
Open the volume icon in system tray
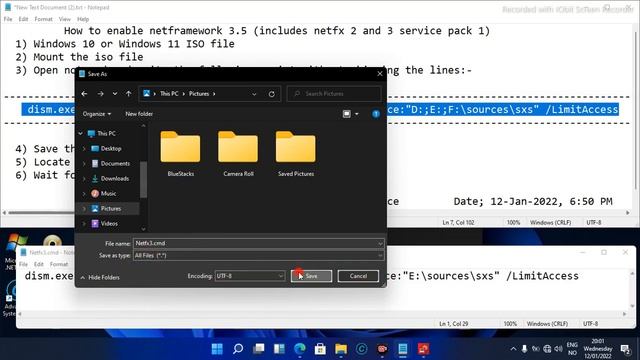558,349
